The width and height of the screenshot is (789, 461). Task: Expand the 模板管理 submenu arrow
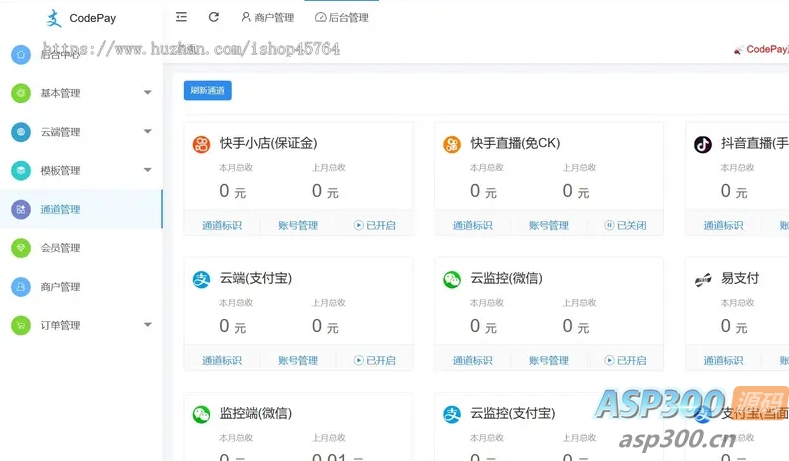pyautogui.click(x=147, y=170)
